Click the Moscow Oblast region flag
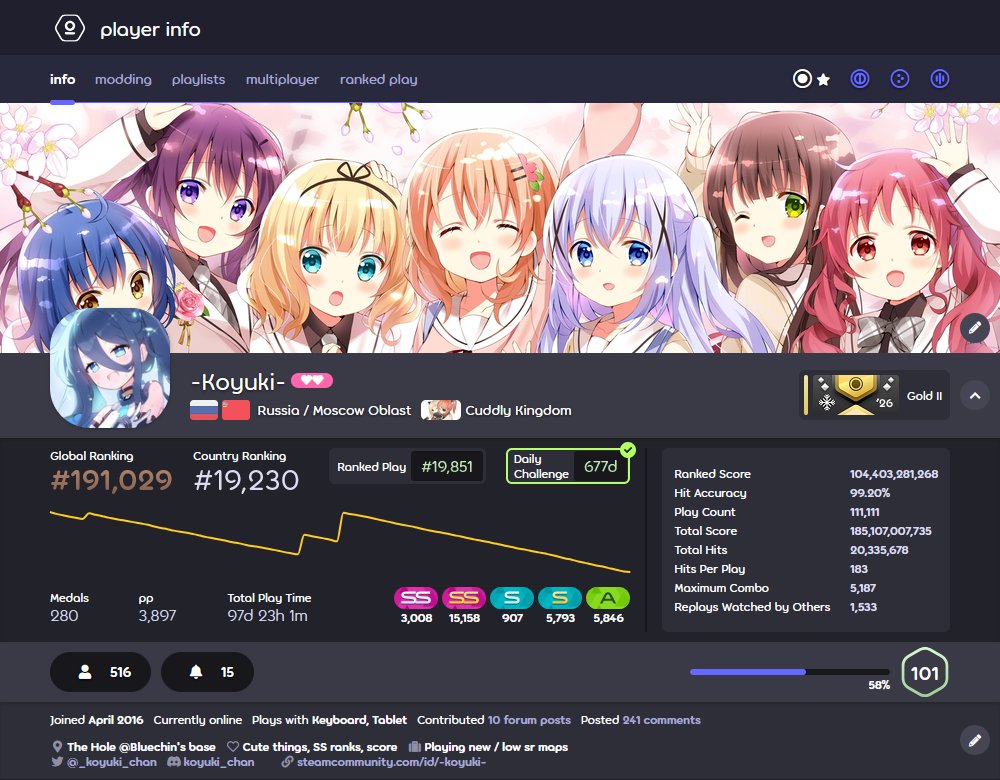 (236, 410)
